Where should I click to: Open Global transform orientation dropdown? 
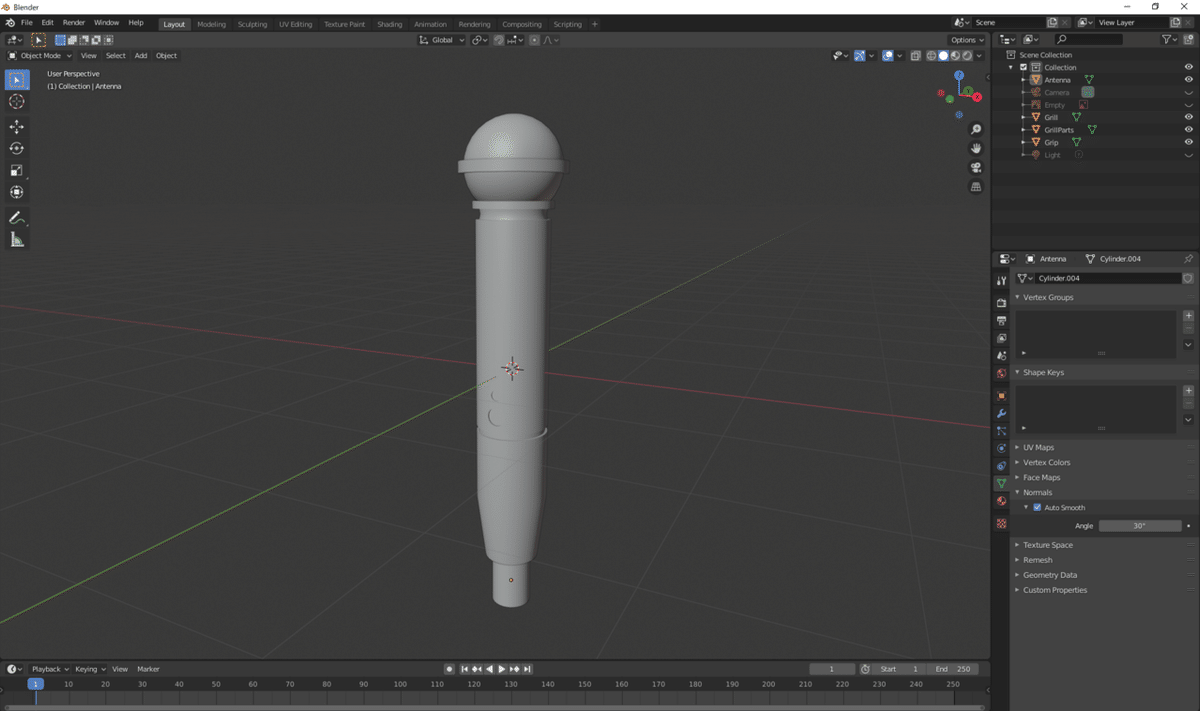pyautogui.click(x=441, y=40)
